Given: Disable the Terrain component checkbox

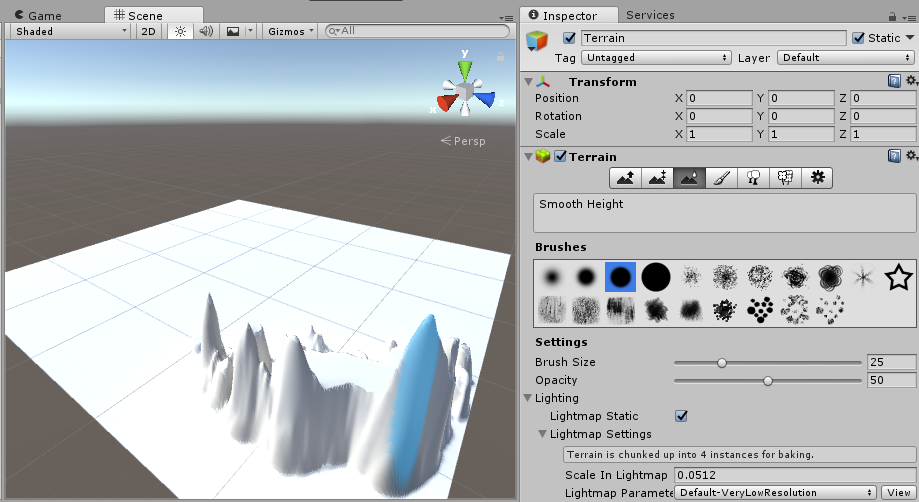Looking at the screenshot, I should click(560, 156).
